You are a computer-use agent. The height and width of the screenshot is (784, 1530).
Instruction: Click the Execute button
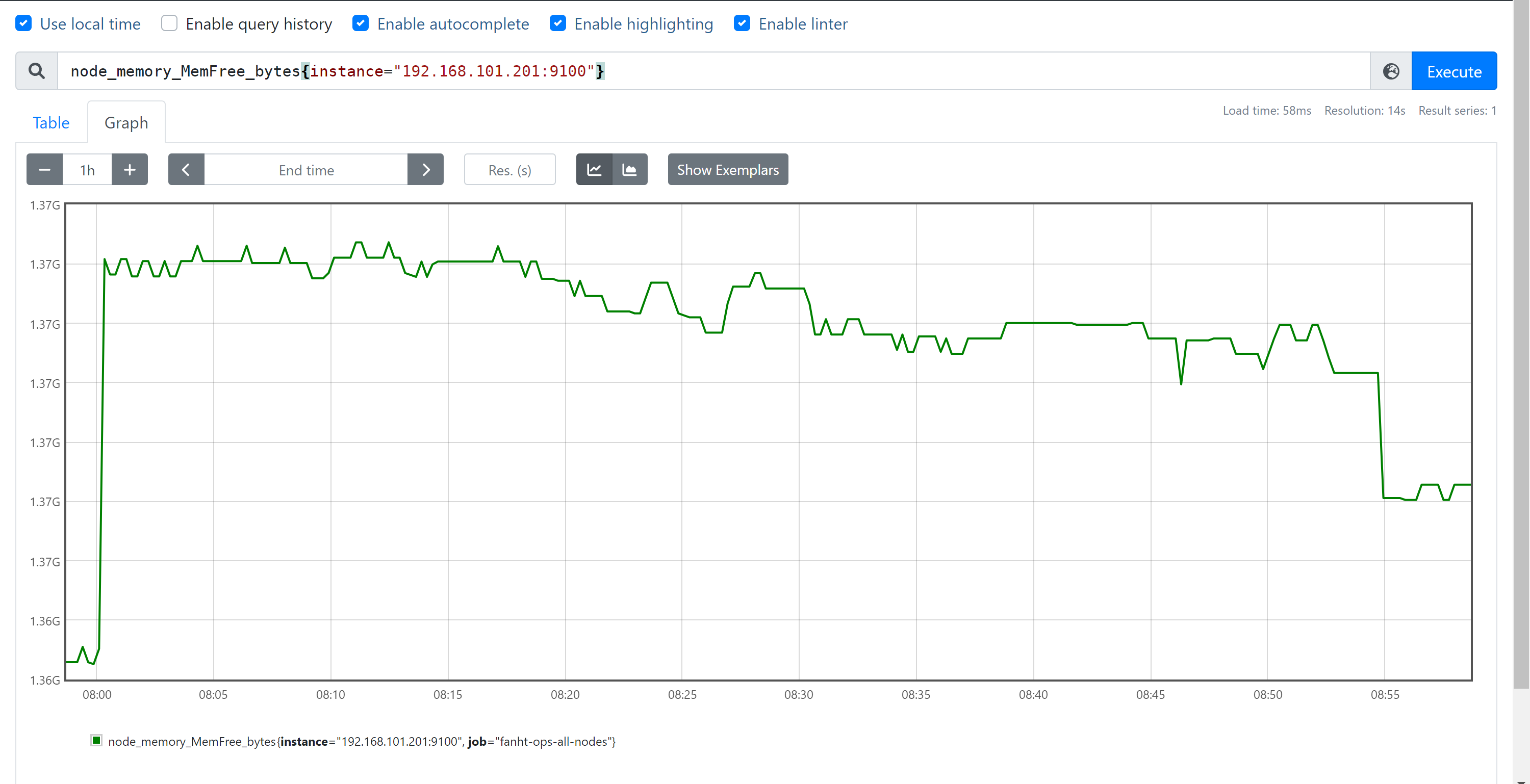(x=1454, y=71)
